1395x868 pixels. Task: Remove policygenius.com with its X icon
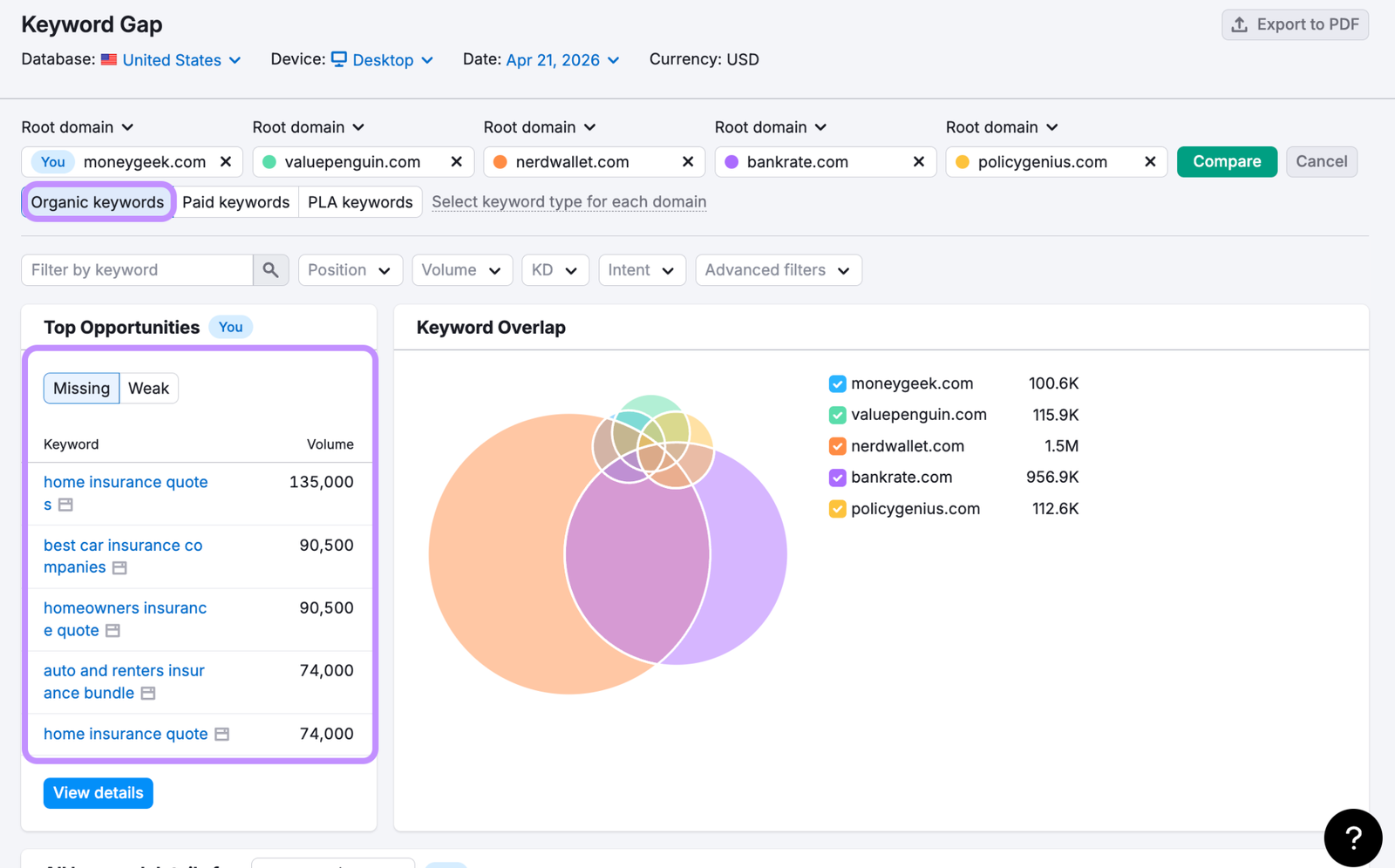click(x=1150, y=161)
